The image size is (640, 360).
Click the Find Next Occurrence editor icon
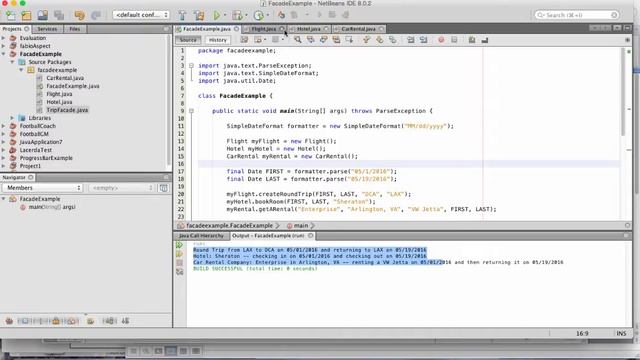click(x=323, y=40)
